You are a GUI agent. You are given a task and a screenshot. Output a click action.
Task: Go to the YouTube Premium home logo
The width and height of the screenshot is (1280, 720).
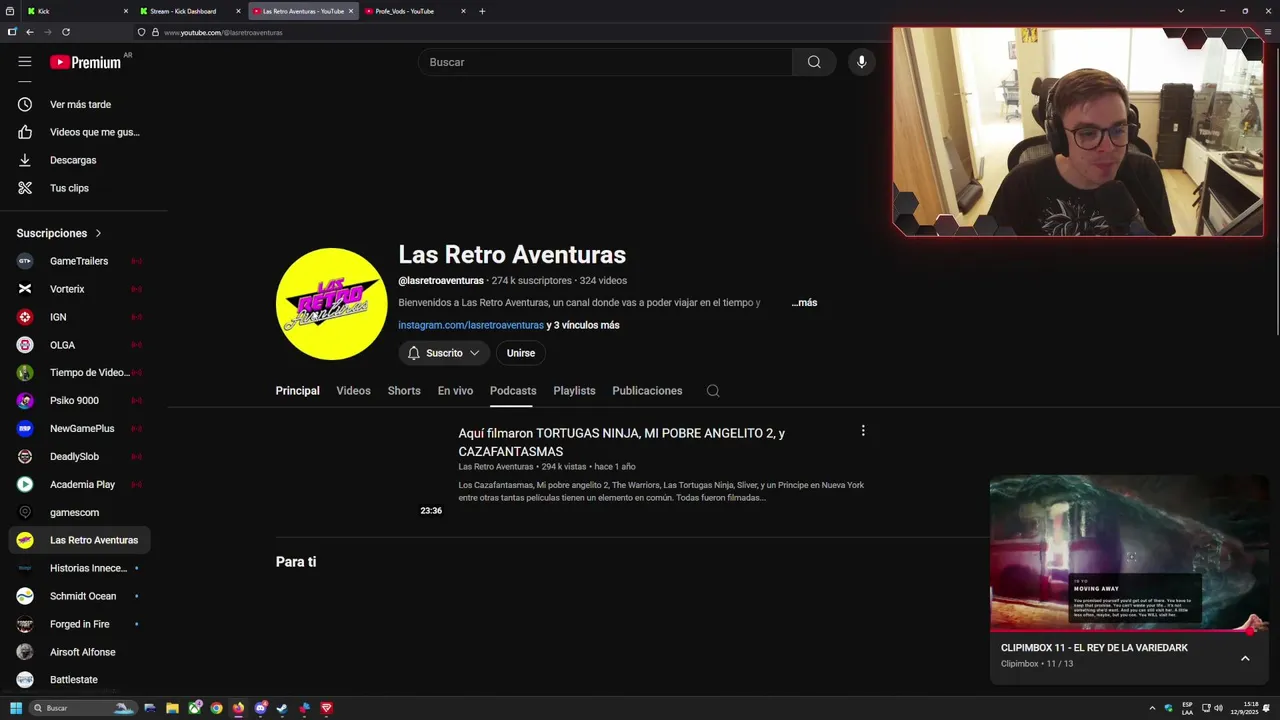click(86, 62)
